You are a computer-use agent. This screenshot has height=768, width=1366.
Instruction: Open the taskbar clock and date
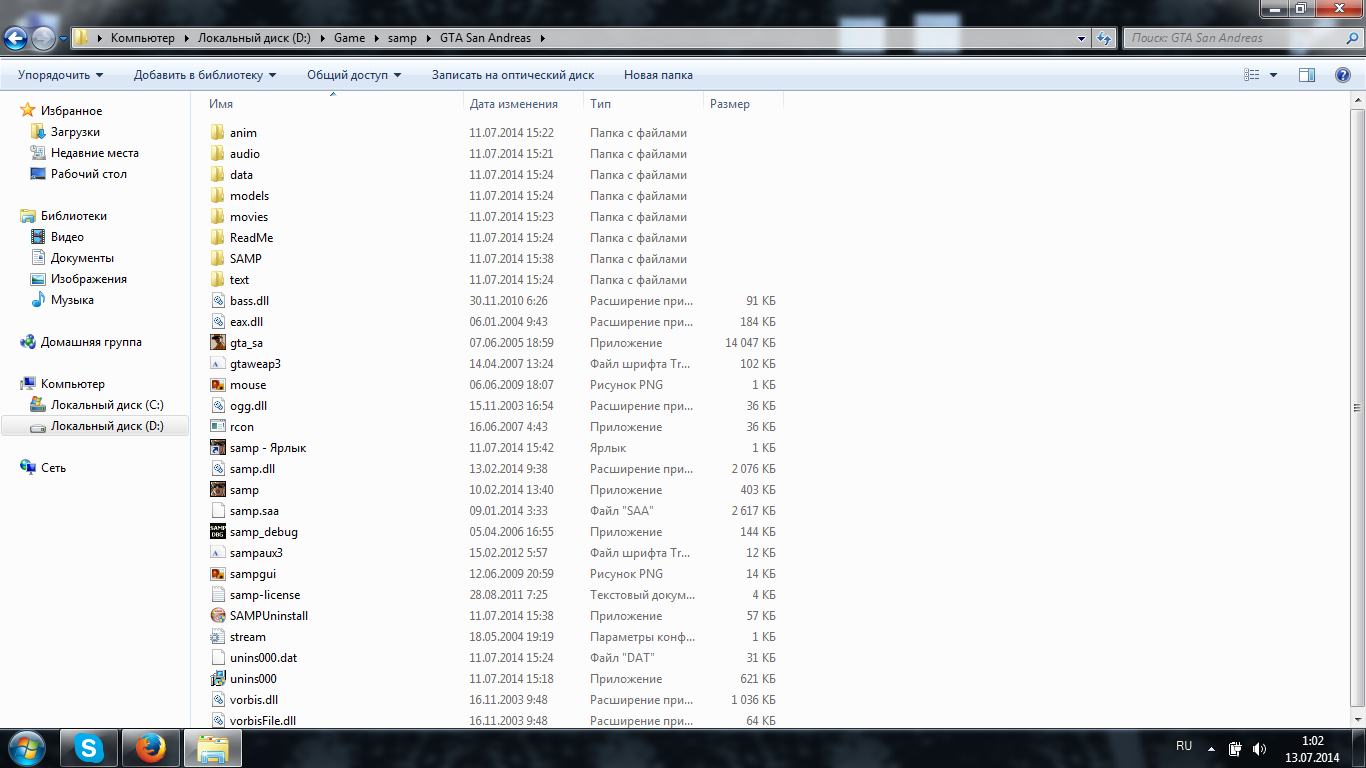coord(1313,749)
